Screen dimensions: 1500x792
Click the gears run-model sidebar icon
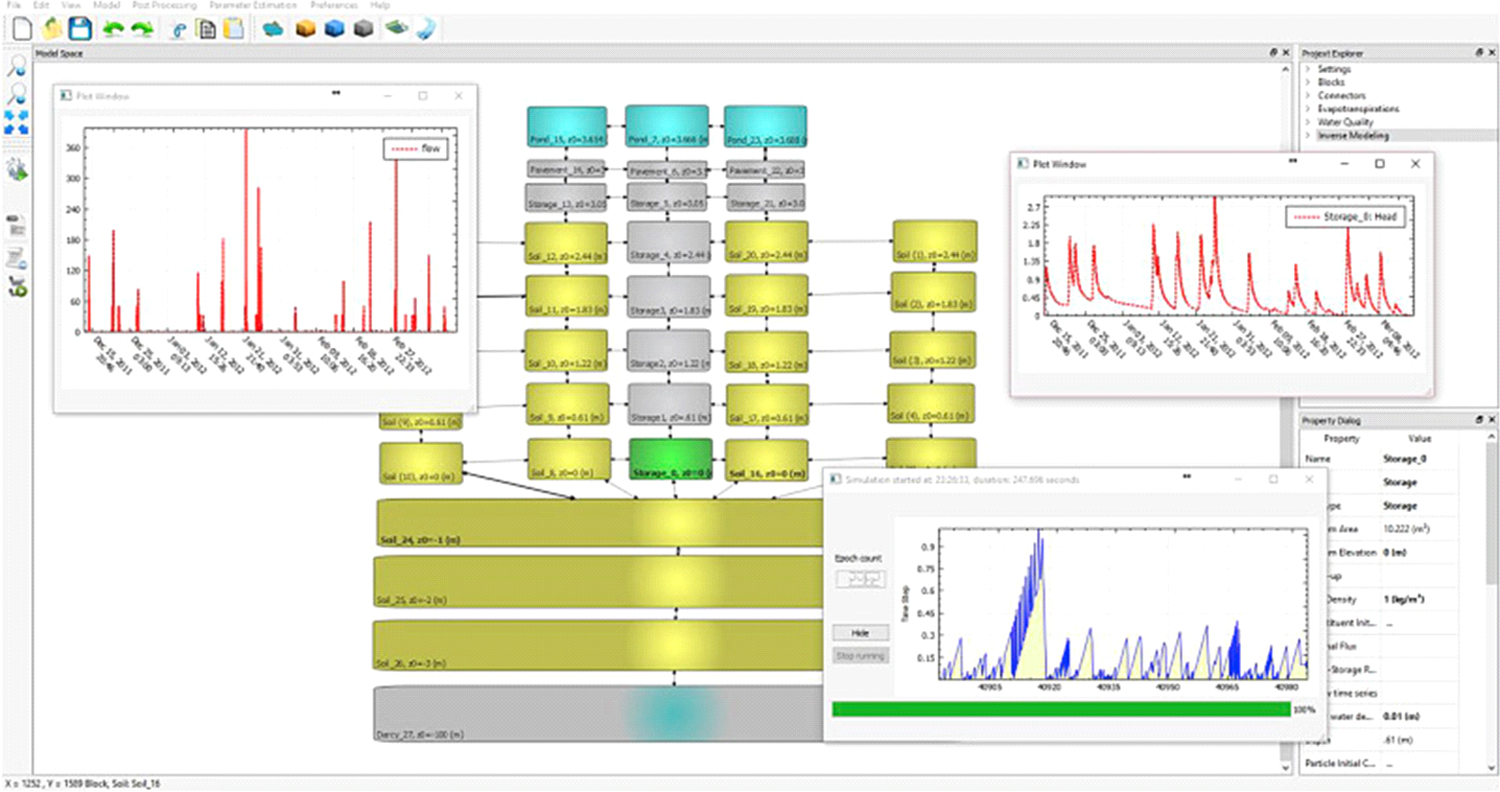pos(17,170)
